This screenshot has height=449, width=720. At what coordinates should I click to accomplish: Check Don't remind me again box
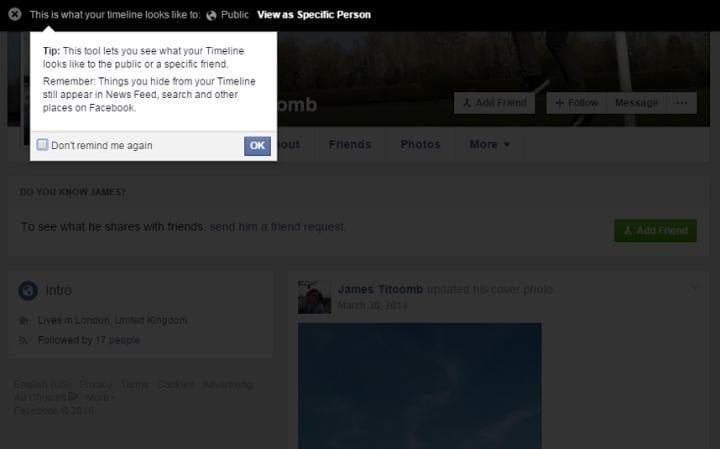42,145
